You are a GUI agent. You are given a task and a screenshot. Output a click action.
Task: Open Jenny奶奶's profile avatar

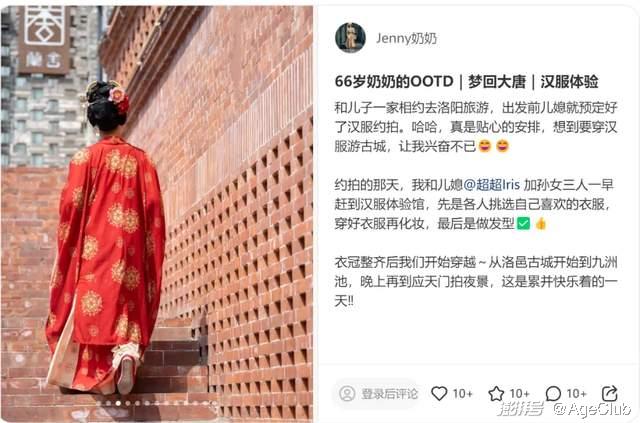point(350,38)
